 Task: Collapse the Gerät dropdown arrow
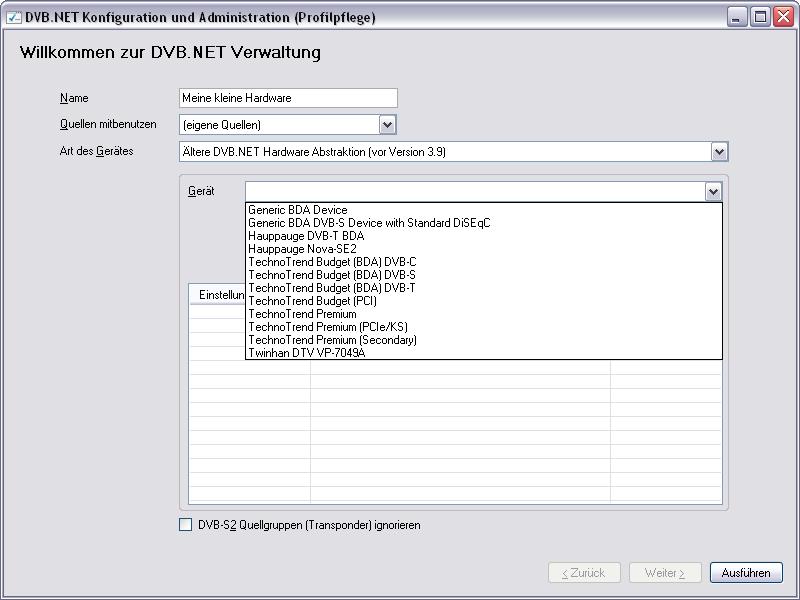[713, 192]
